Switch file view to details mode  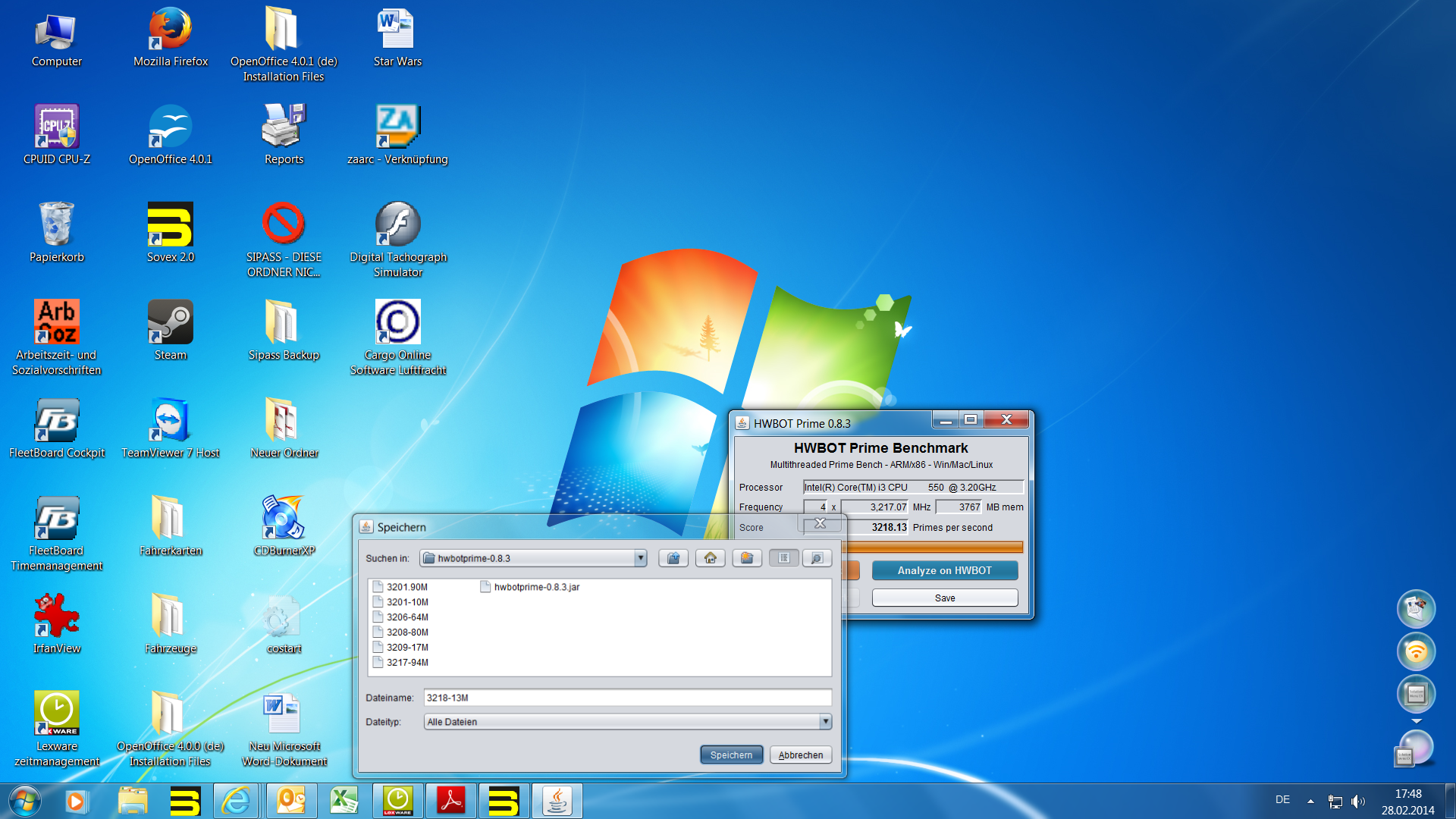[817, 558]
